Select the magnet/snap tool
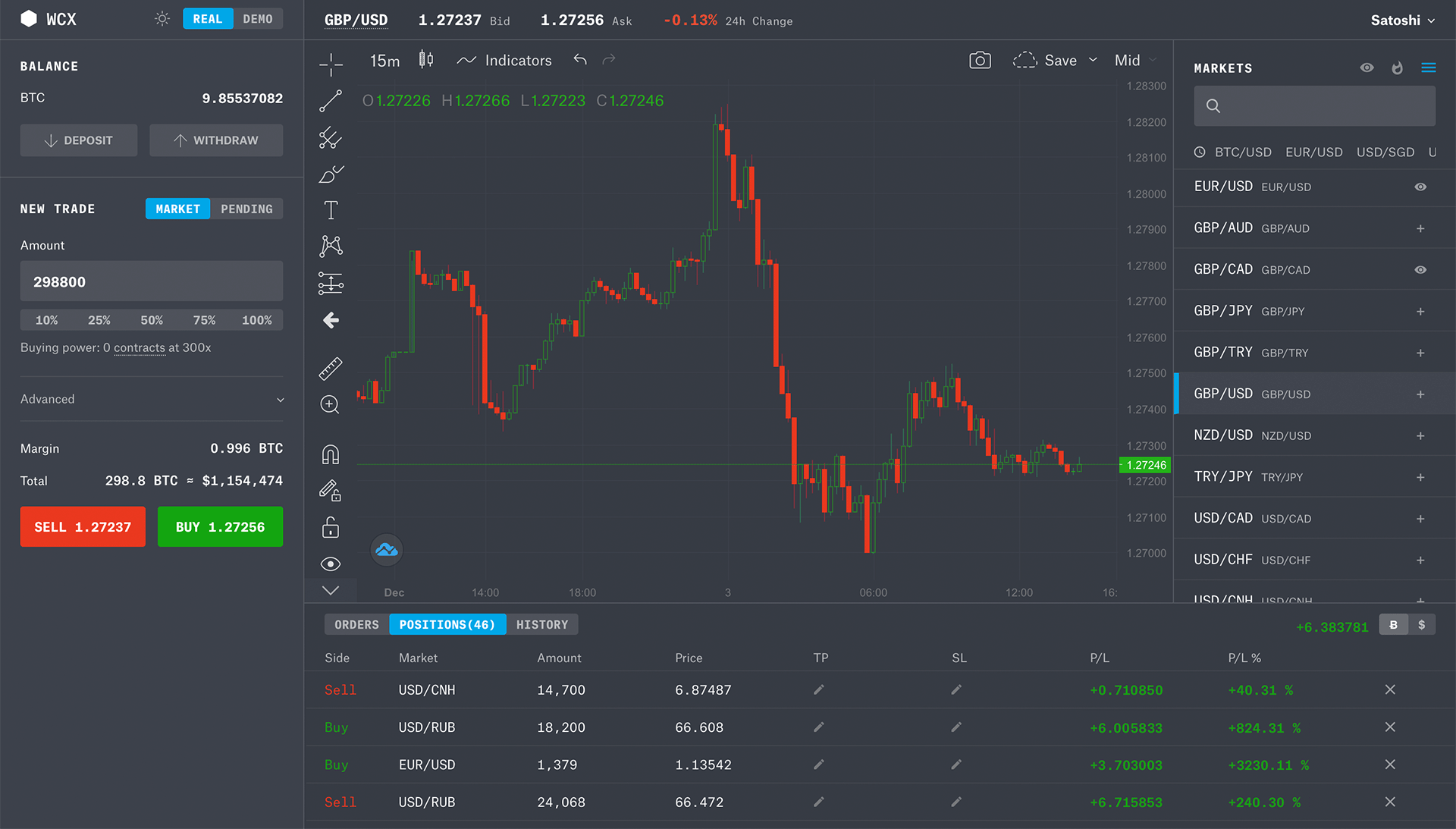Screen dimensions: 1456x829 tap(330, 454)
